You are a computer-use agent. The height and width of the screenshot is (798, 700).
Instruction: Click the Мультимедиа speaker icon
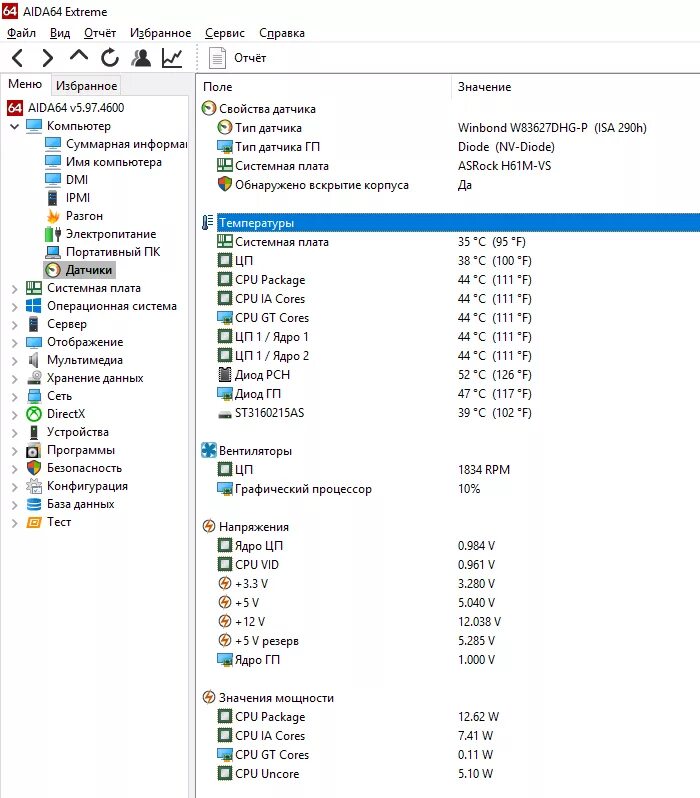tap(34, 360)
